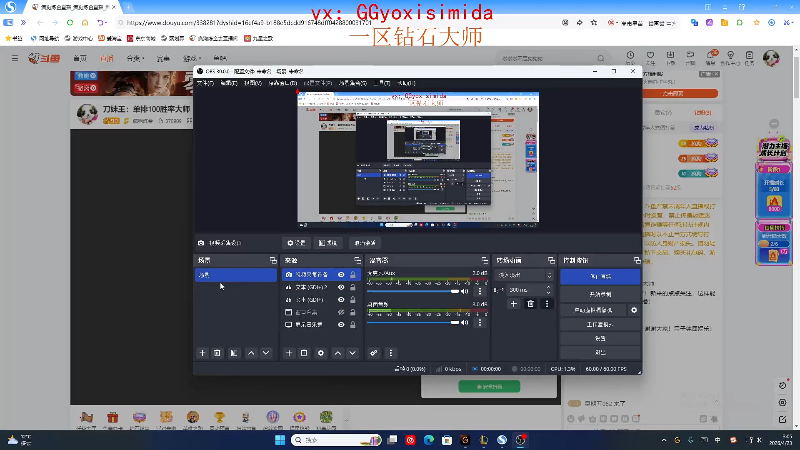Toggle the lock on the display capture source
800x450 pixels.
coord(353,324)
